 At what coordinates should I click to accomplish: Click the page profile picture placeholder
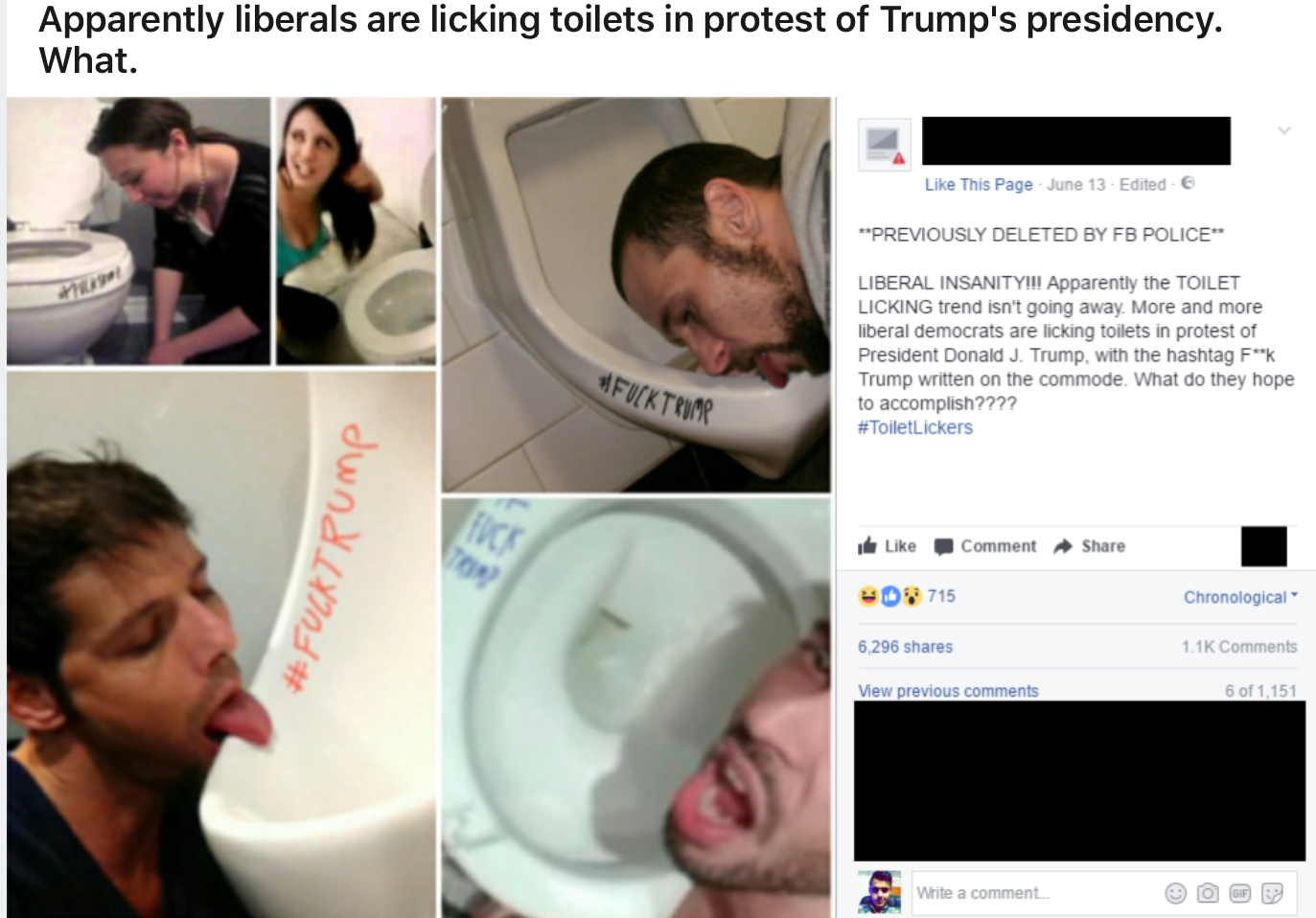[x=884, y=145]
